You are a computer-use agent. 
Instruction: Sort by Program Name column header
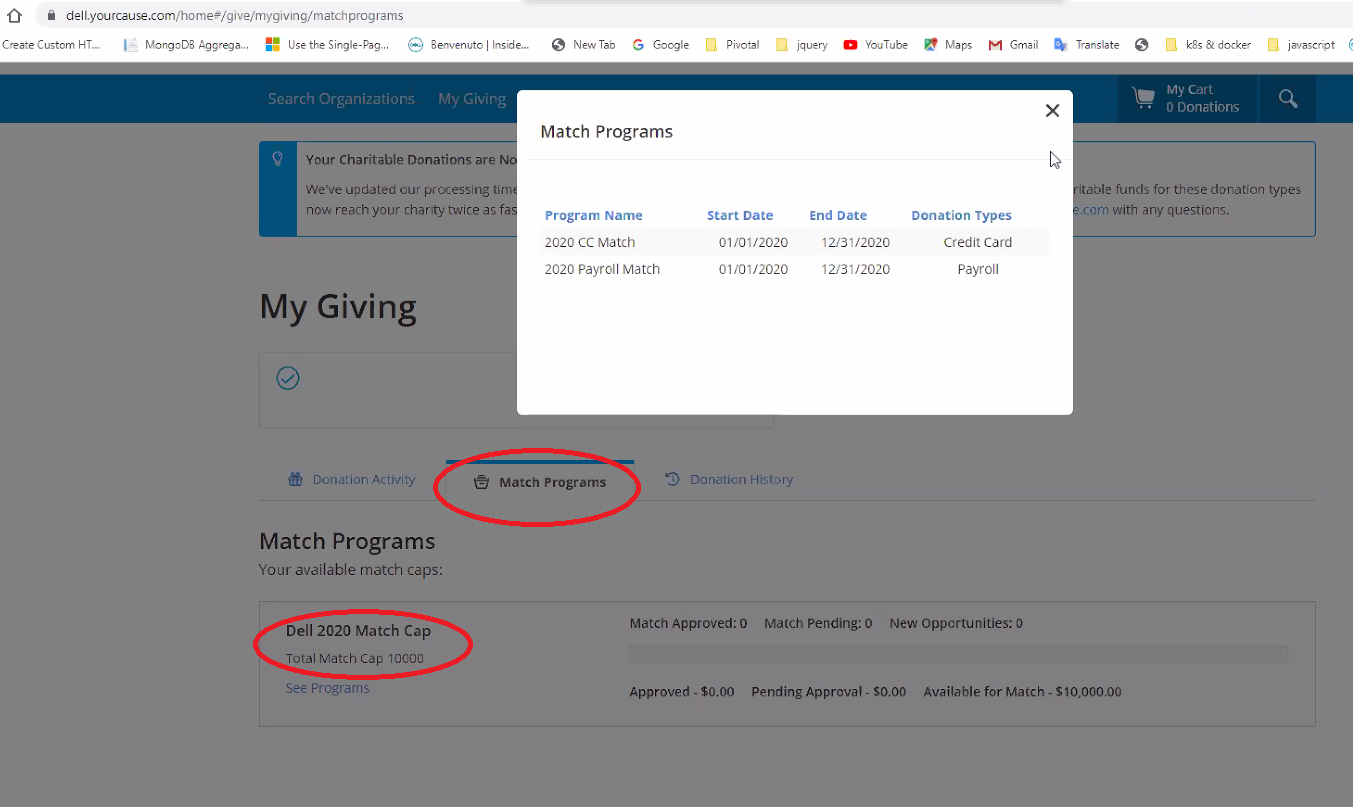click(x=594, y=215)
